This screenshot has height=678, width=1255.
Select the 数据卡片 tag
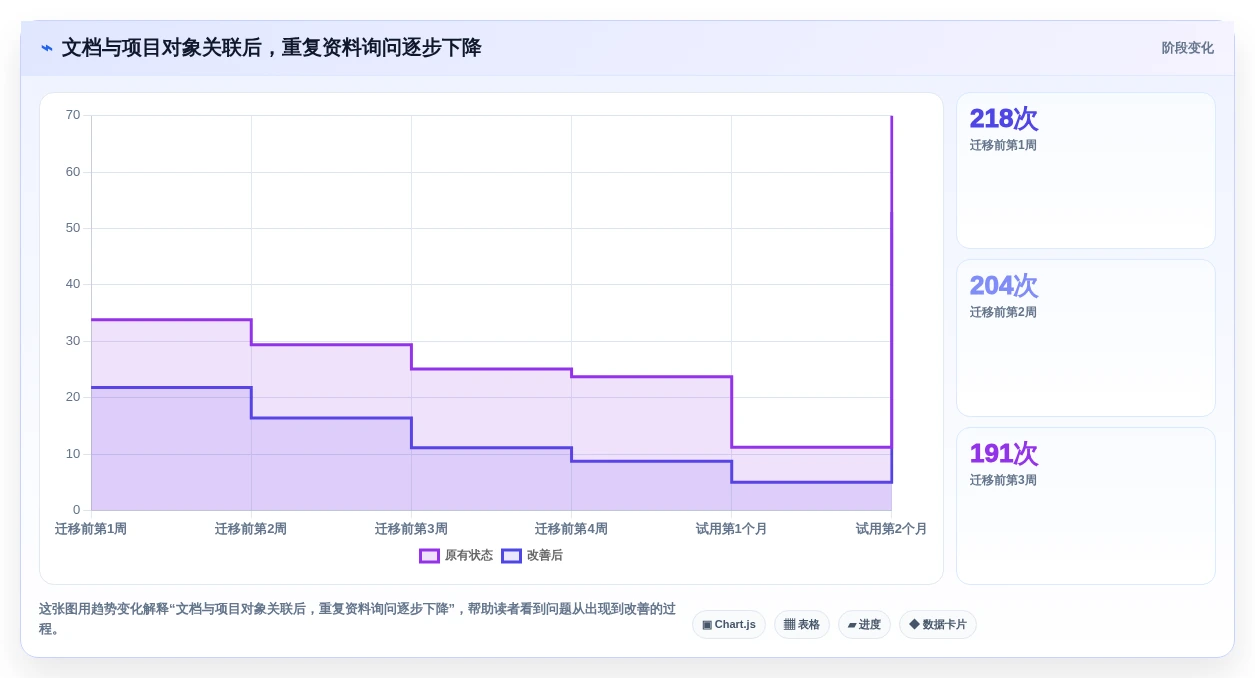click(x=938, y=625)
